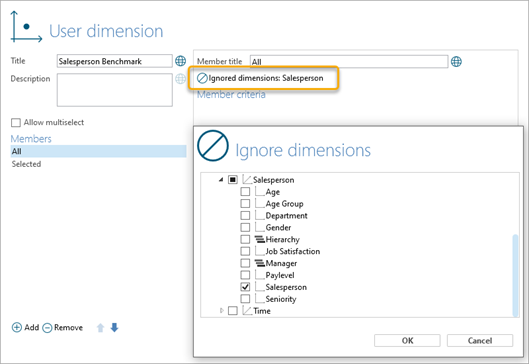This screenshot has height=364, width=529.
Task: Click the Member criteria heading
Action: tap(231, 94)
